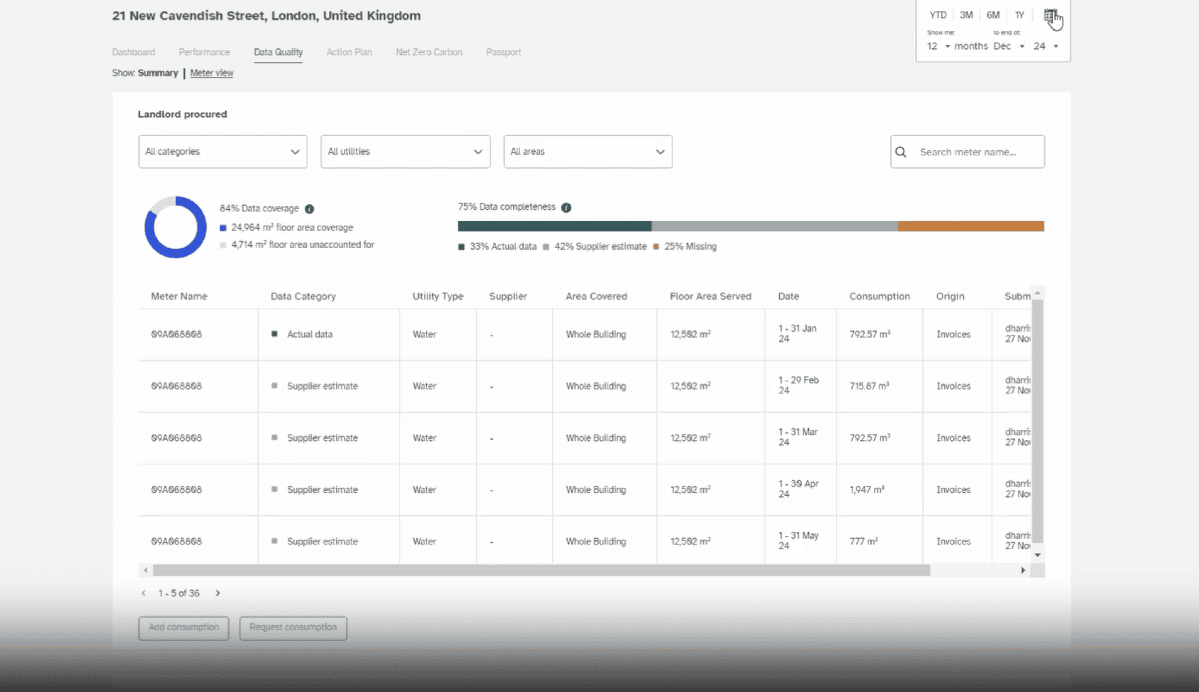Open the Dec end-month dropdown
The width and height of the screenshot is (1199, 692).
1009,46
